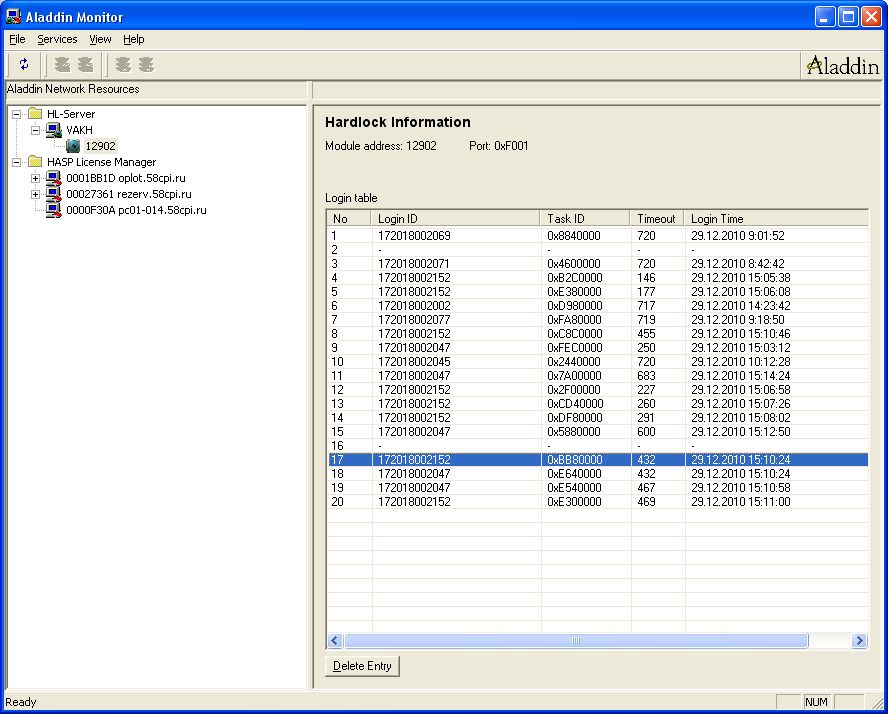Sort by the Timeout column header
This screenshot has width=888, height=714.
pyautogui.click(x=658, y=219)
